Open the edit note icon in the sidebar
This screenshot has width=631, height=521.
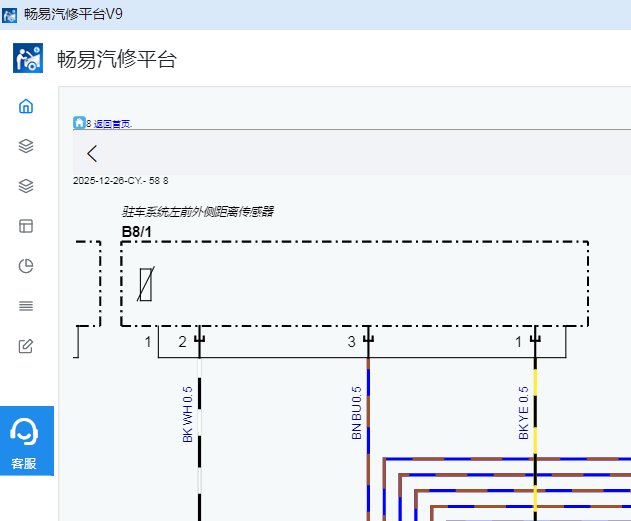[26, 346]
